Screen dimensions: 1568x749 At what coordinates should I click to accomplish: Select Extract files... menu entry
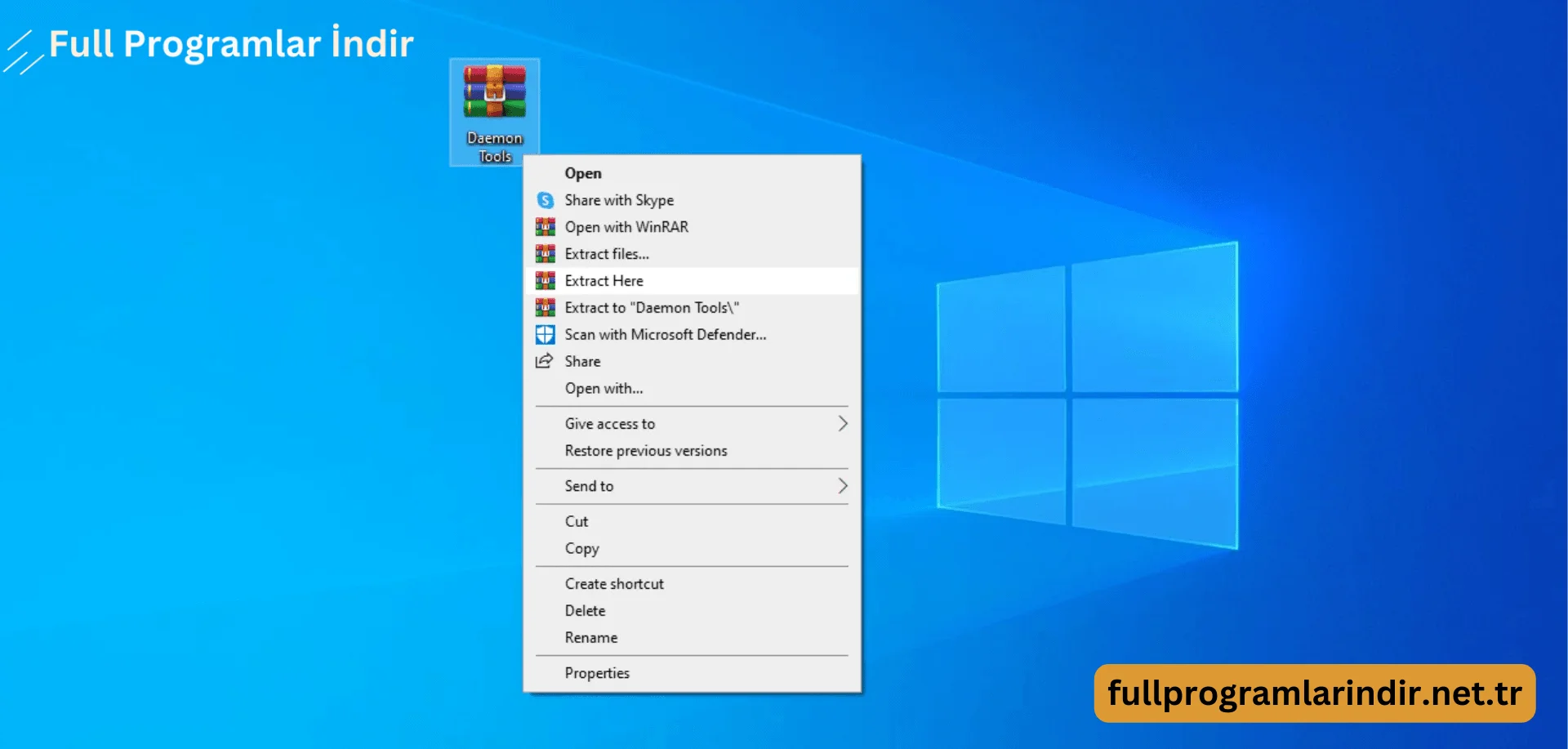pyautogui.click(x=692, y=254)
